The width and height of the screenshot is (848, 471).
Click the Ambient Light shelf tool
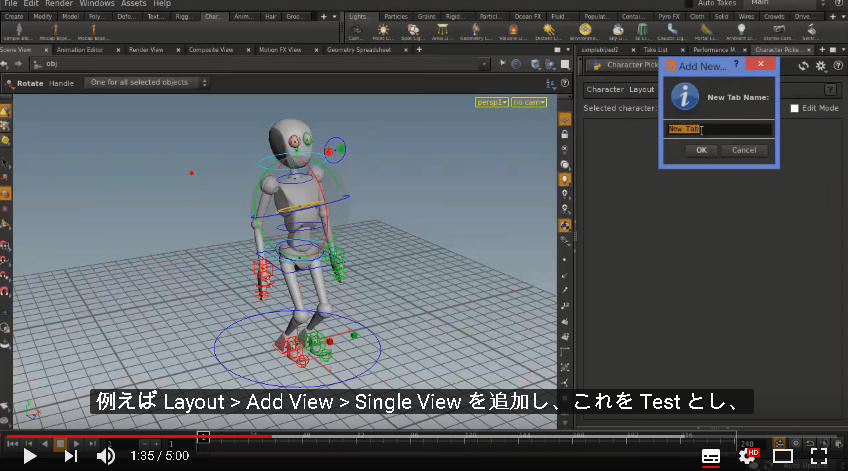pyautogui.click(x=741, y=32)
